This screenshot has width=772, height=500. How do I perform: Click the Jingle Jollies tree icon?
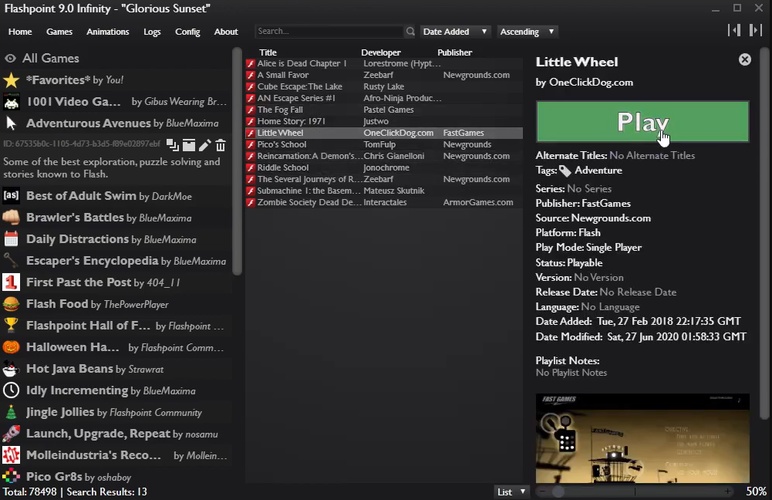11,412
